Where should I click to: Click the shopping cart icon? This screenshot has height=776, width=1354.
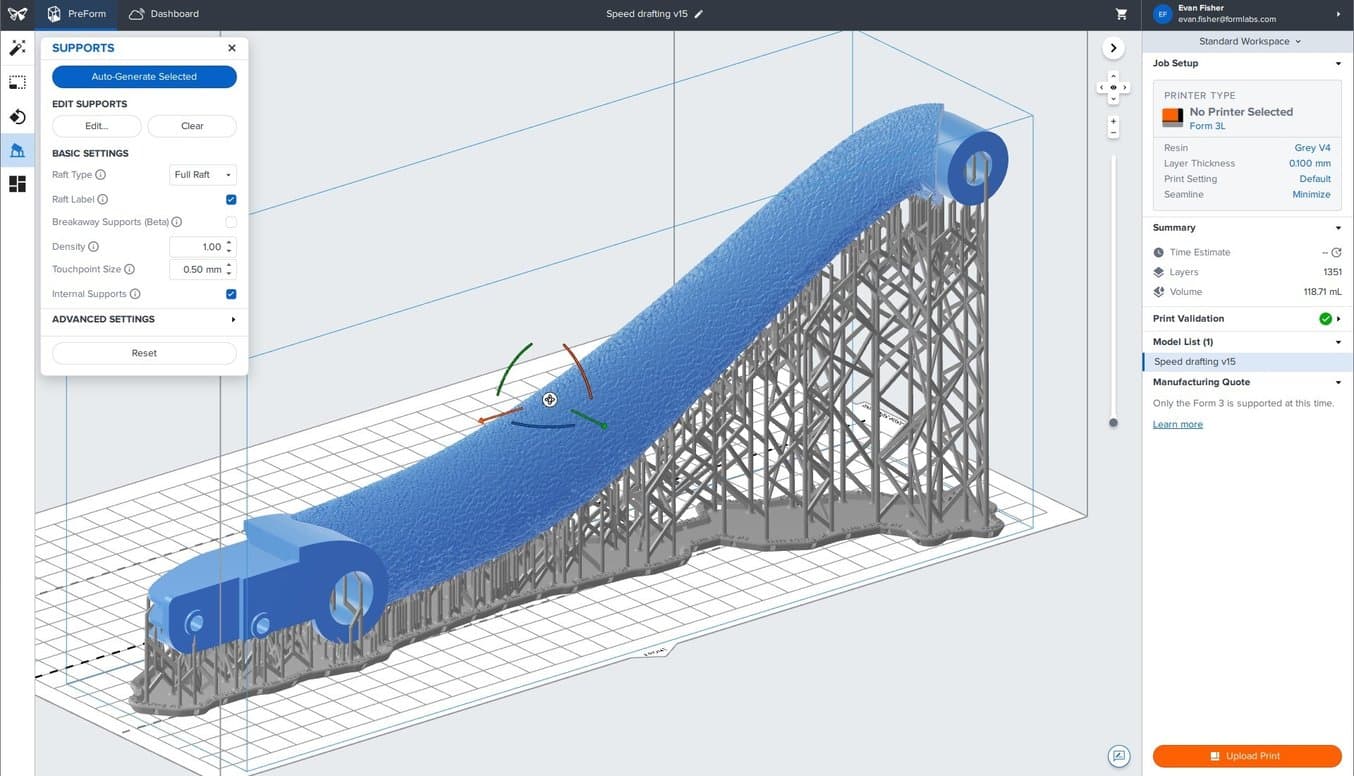point(1121,14)
